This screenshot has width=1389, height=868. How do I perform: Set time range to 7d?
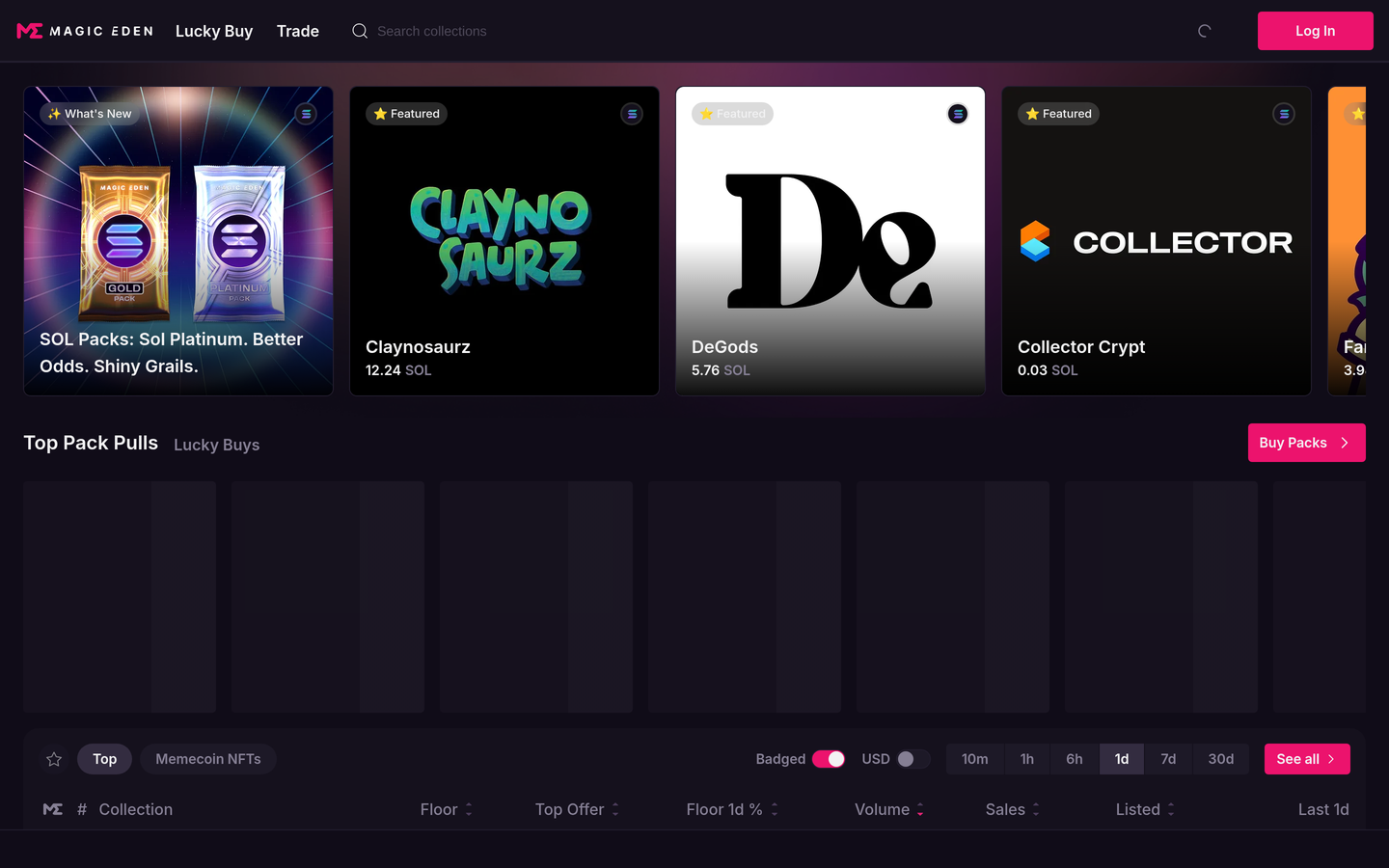pyautogui.click(x=1168, y=759)
